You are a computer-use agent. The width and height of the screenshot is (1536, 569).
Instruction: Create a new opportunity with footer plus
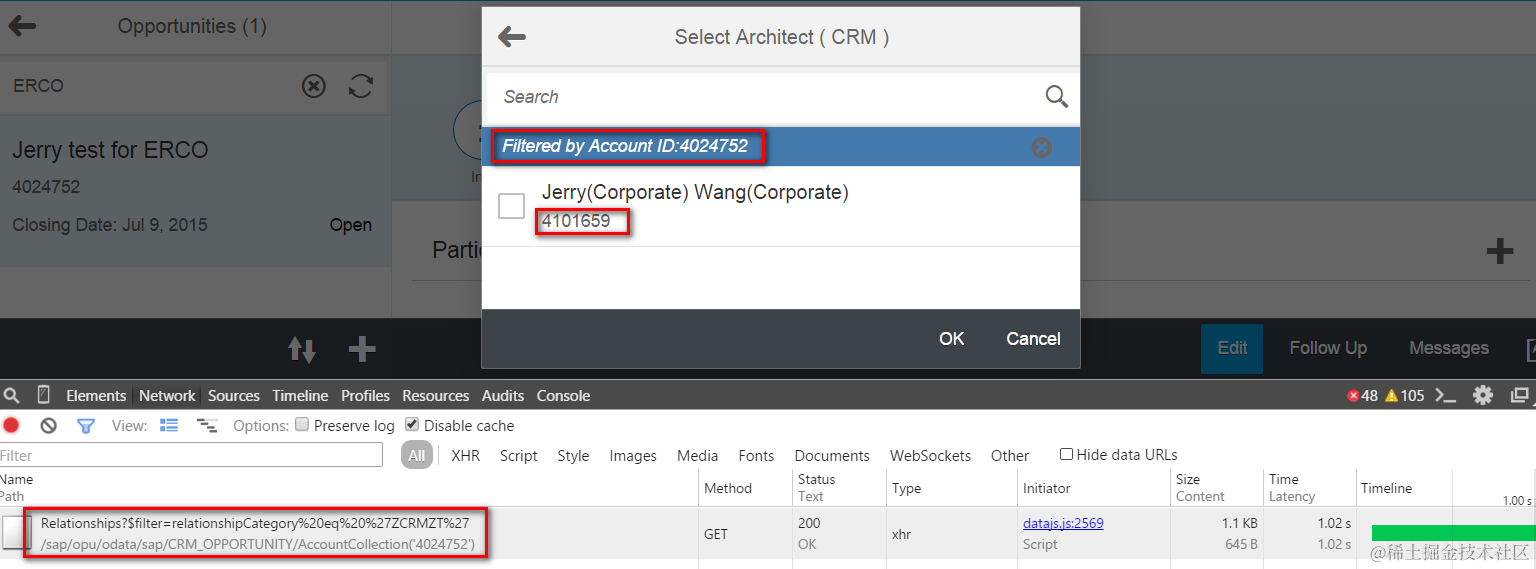coord(362,349)
